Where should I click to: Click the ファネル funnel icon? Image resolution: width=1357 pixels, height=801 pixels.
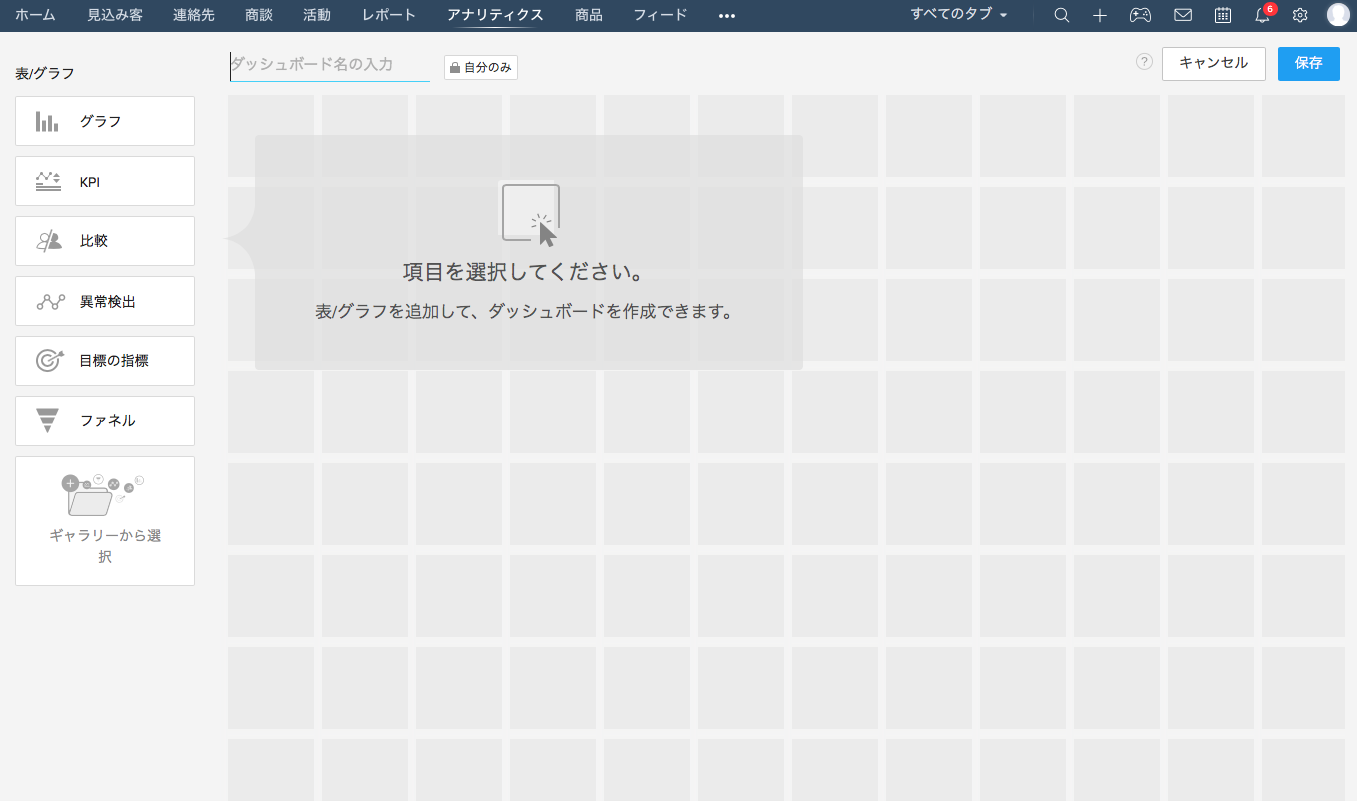coord(47,421)
